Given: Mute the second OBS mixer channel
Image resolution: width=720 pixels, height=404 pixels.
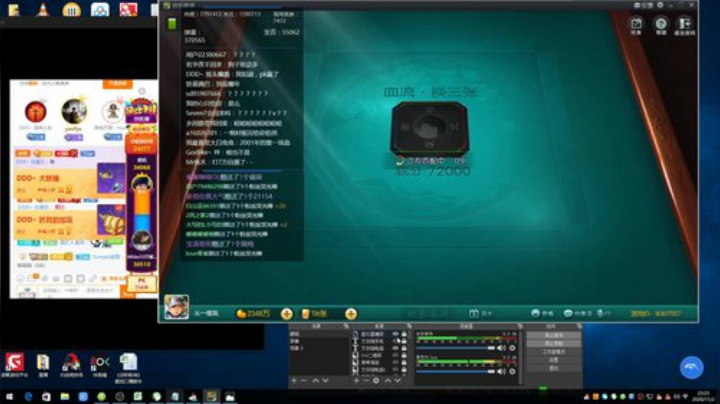Looking at the screenshot, I should pos(502,371).
